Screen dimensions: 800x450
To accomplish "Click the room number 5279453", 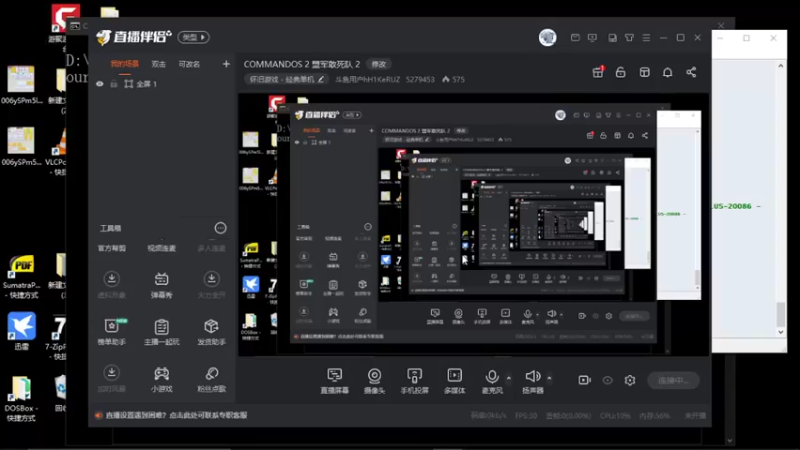I will [x=420, y=80].
